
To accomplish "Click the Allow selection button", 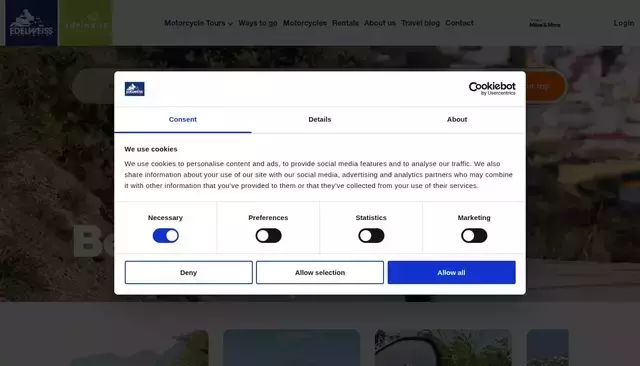I will pos(320,272).
